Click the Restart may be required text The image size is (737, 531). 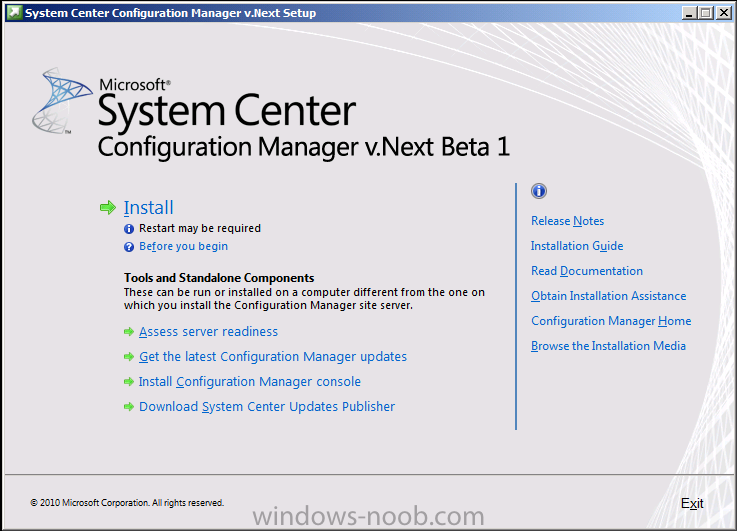tap(200, 228)
